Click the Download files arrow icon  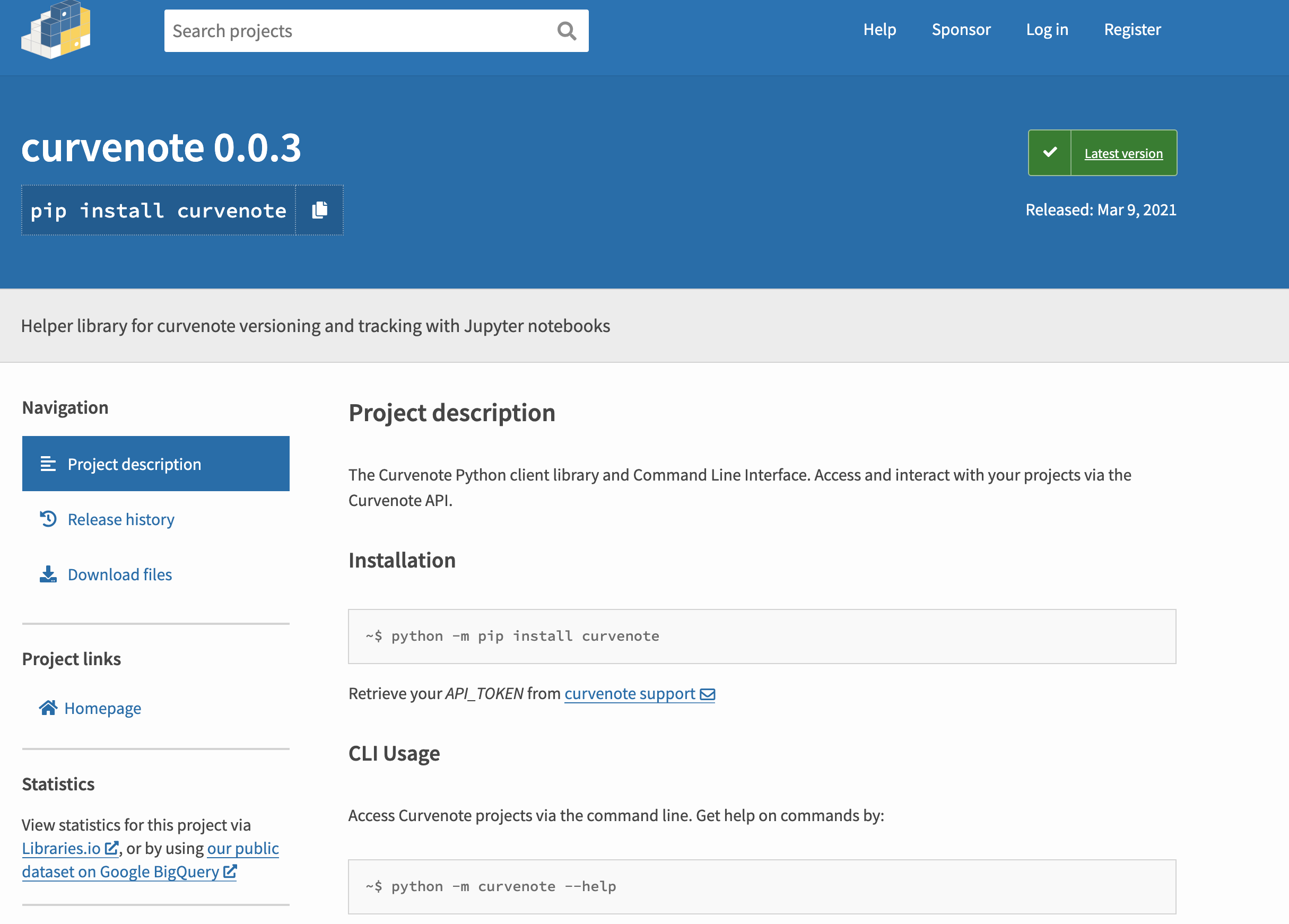(48, 574)
